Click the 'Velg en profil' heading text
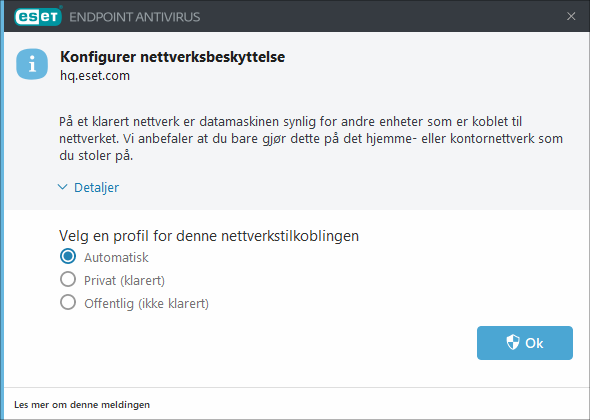The height and width of the screenshot is (420, 590). (209, 236)
